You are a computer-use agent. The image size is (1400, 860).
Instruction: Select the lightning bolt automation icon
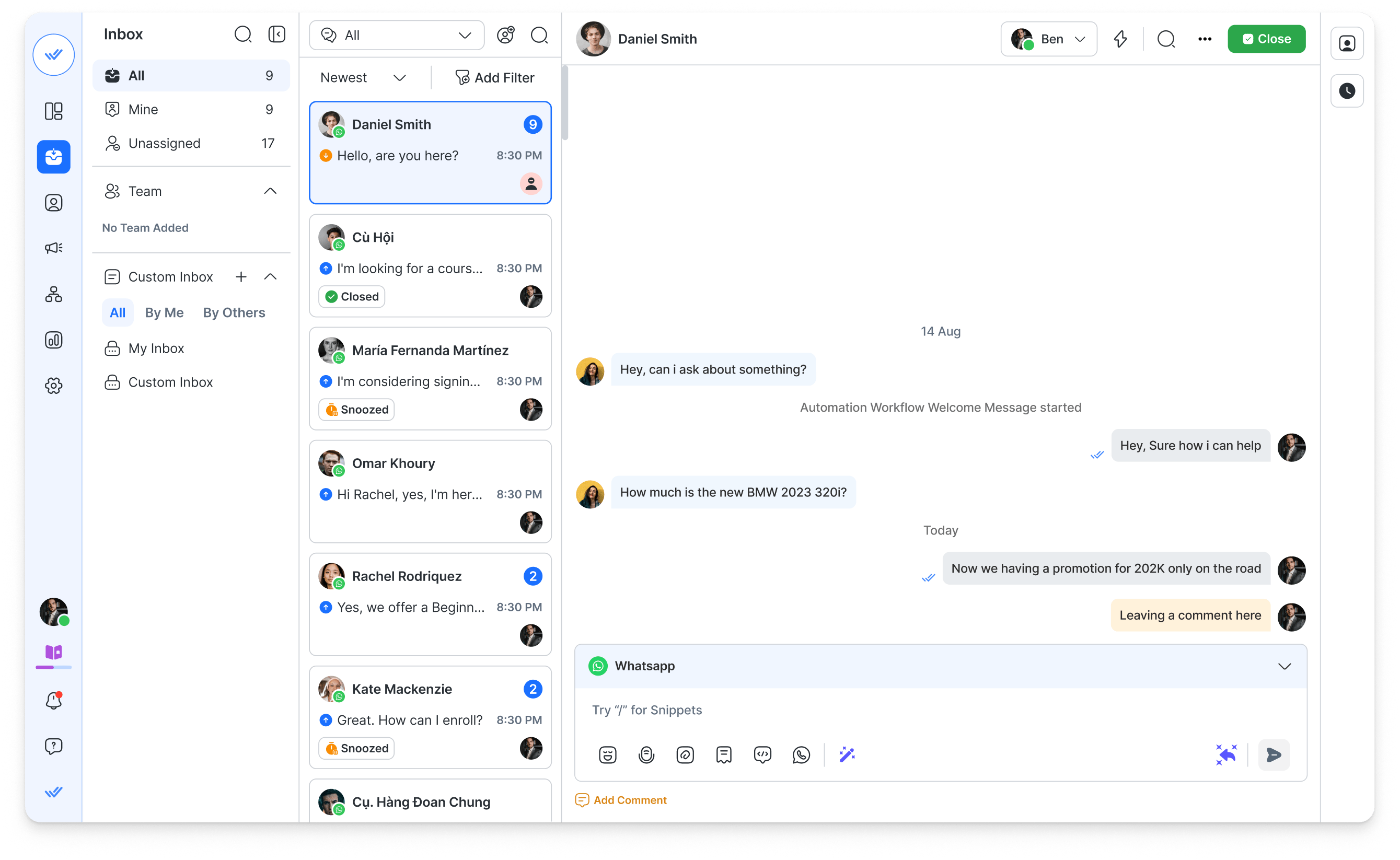[1122, 39]
